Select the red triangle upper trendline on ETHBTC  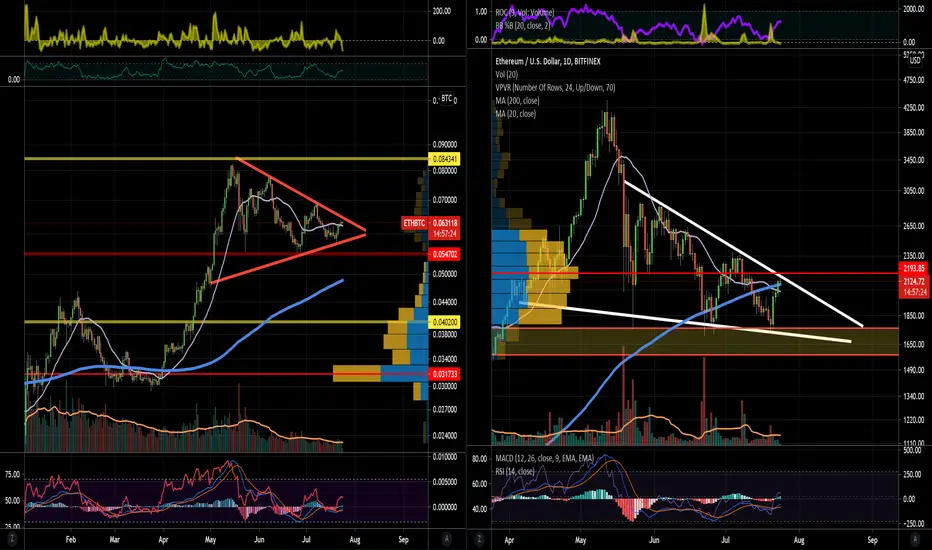301,194
